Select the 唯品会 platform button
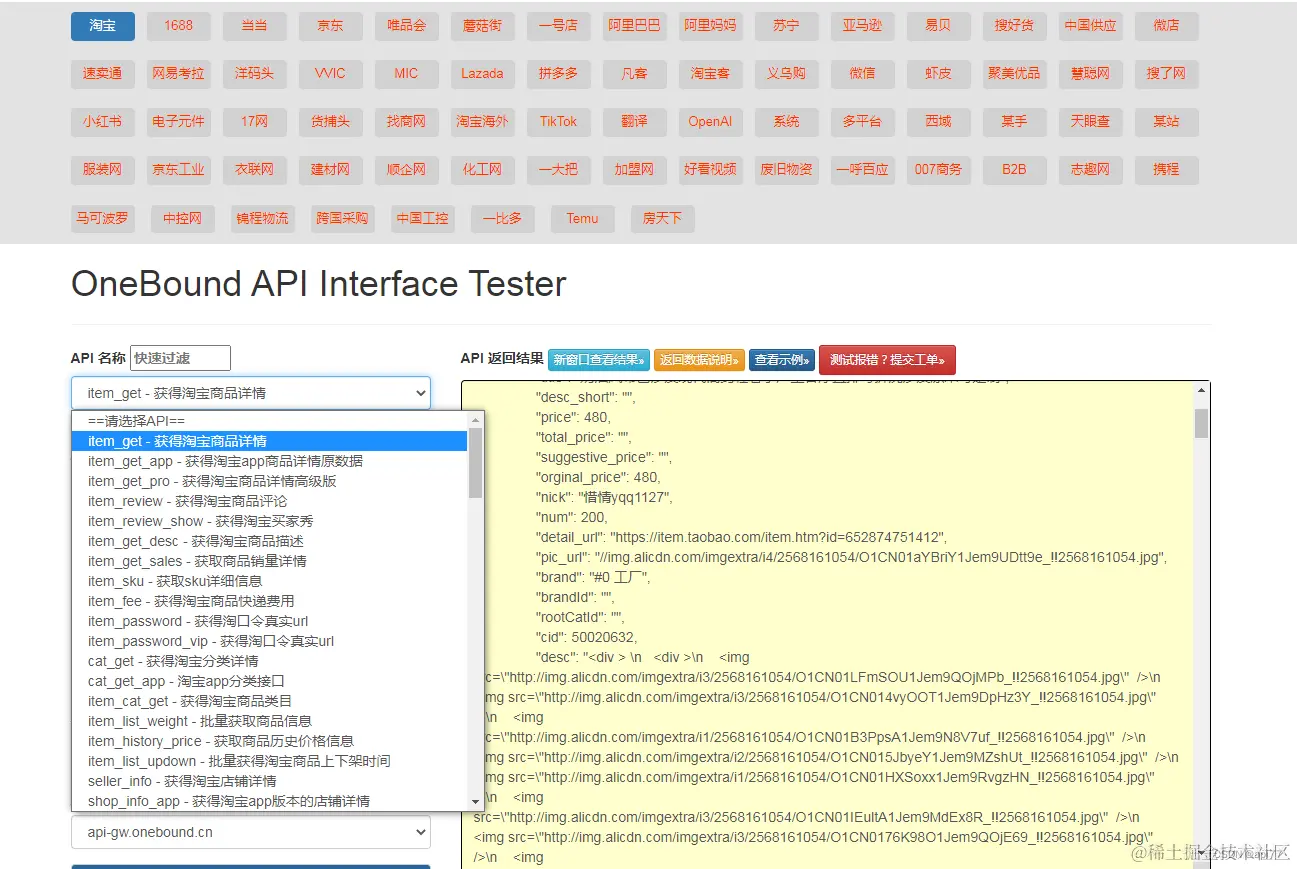 coord(406,26)
